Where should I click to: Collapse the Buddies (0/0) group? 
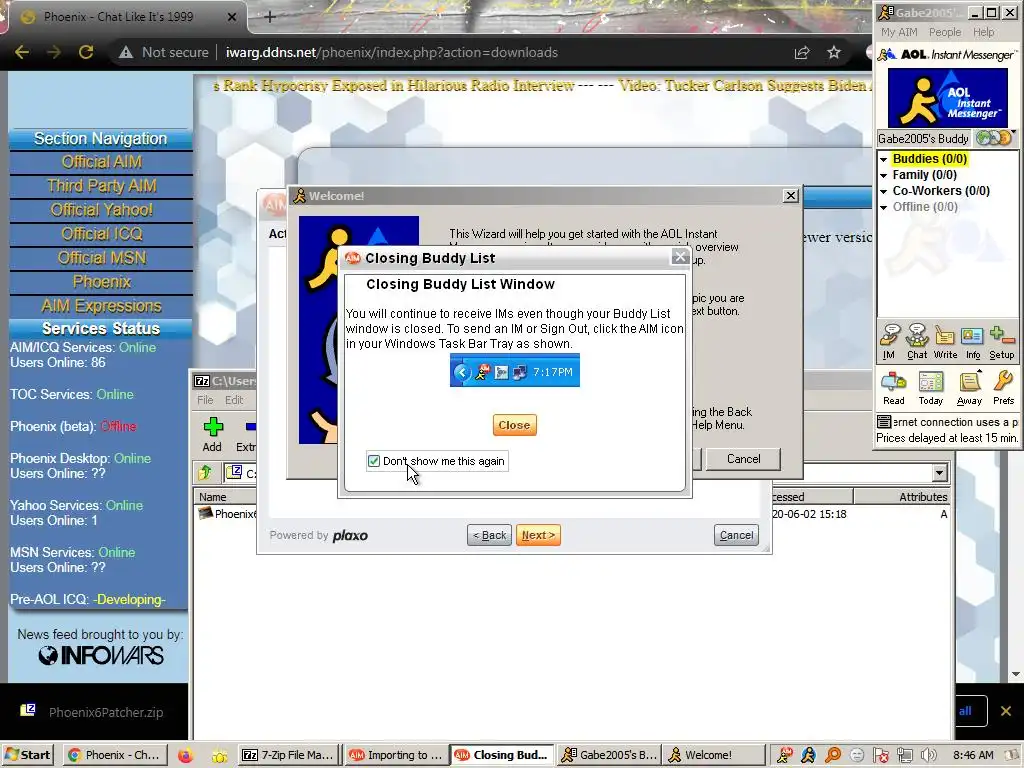884,159
